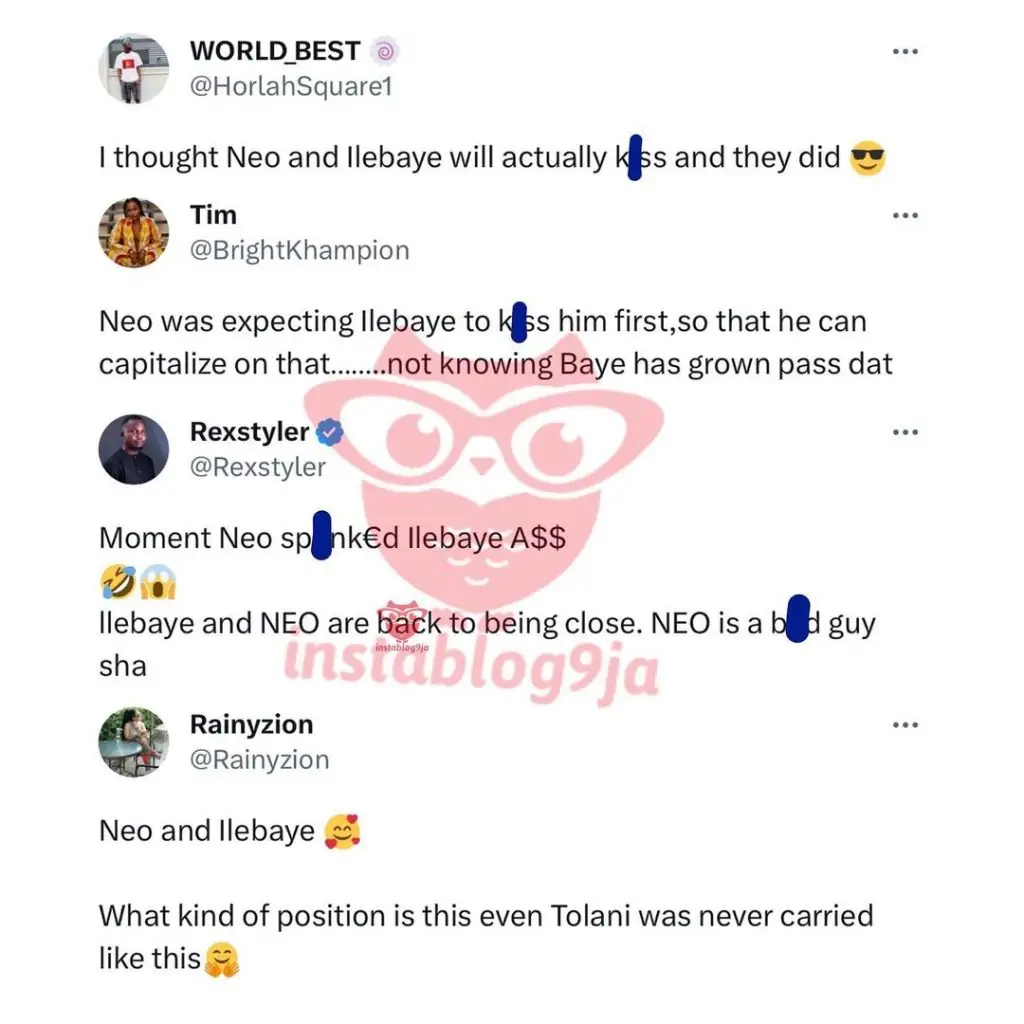Click Rexstyler's blue verified badge
Screen dimensions: 1024x1024
coord(330,432)
